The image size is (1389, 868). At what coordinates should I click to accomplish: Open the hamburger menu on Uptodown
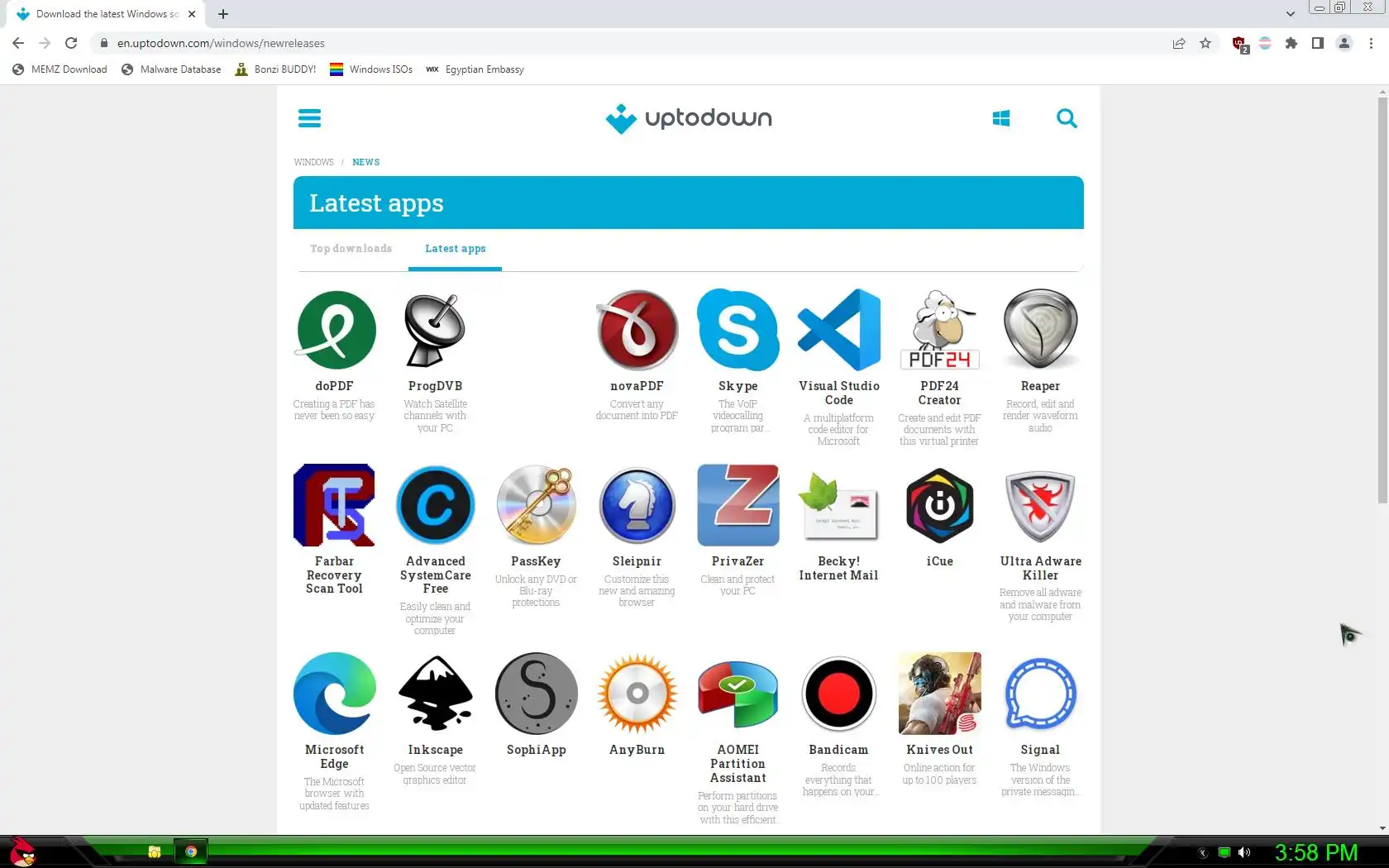point(309,118)
